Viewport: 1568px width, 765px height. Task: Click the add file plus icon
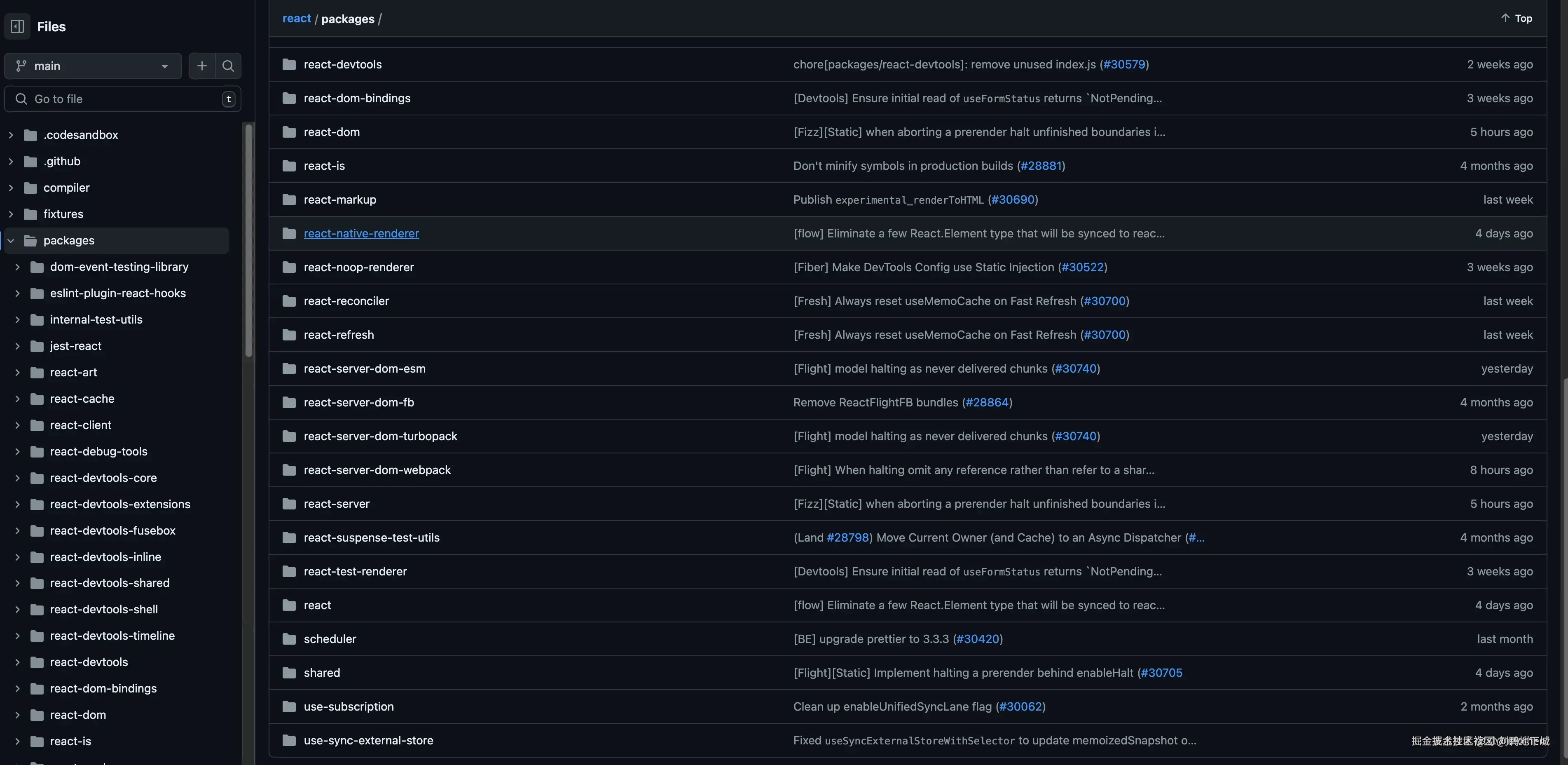coord(201,66)
